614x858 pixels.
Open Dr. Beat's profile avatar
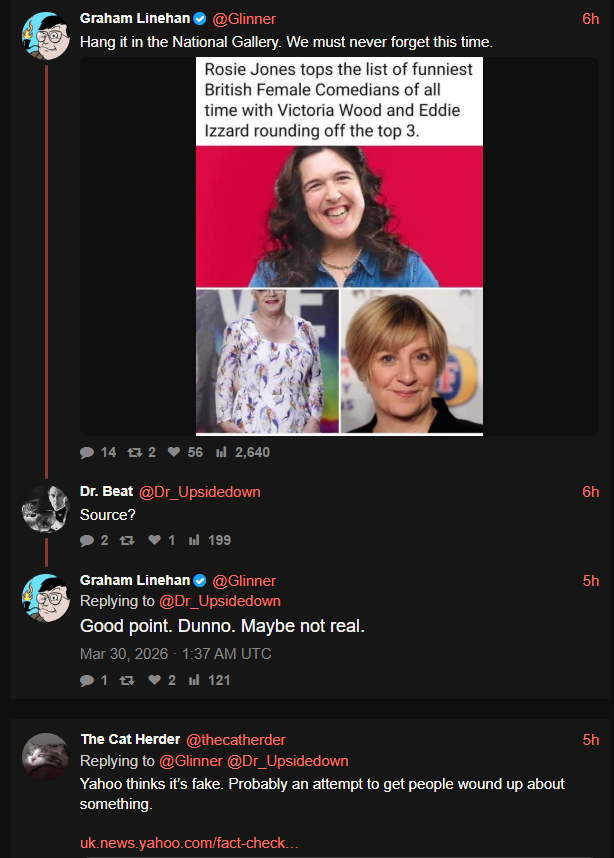pyautogui.click(x=45, y=509)
